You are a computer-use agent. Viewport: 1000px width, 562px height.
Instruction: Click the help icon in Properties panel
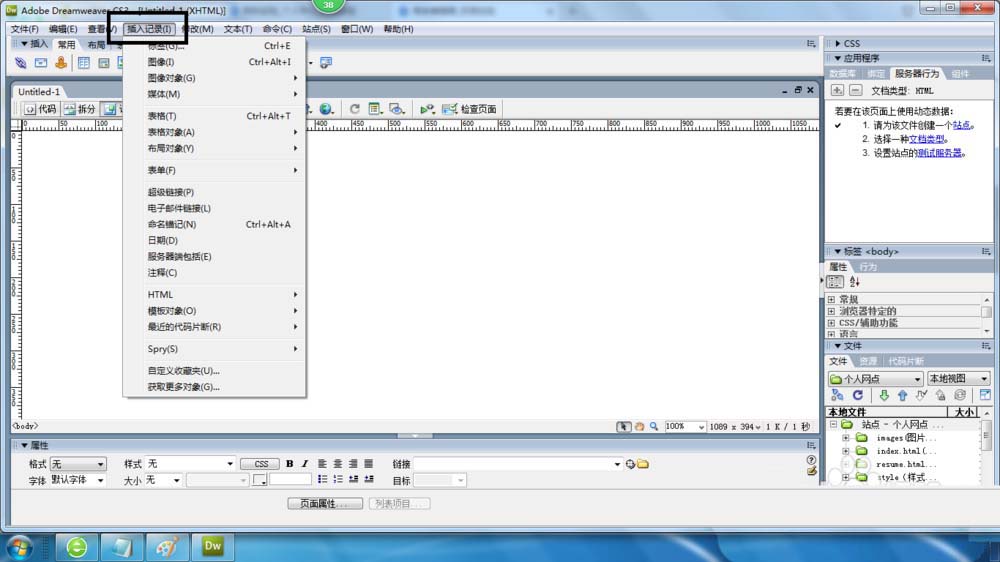[x=811, y=459]
